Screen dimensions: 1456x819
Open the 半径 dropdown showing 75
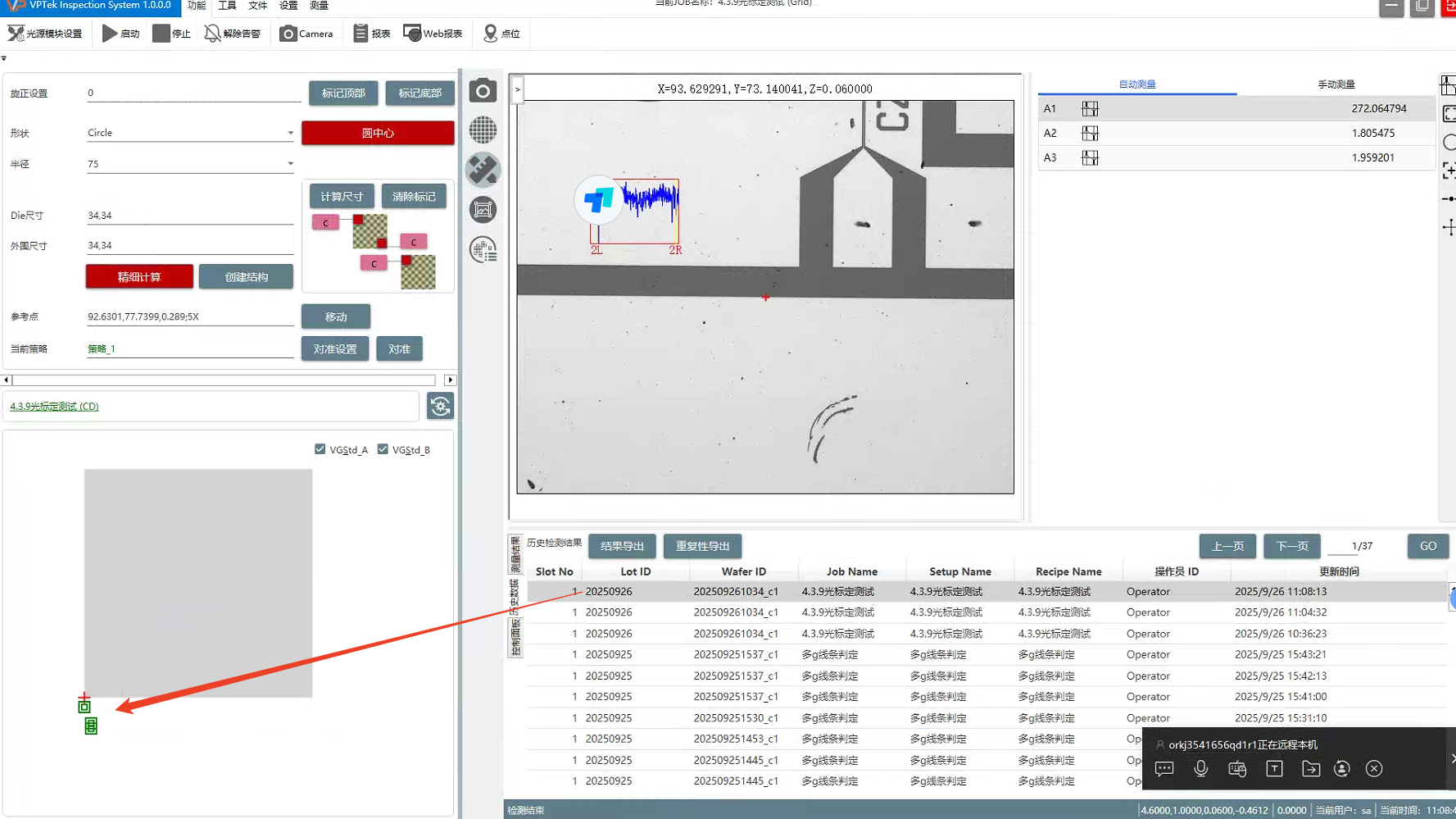coord(290,164)
